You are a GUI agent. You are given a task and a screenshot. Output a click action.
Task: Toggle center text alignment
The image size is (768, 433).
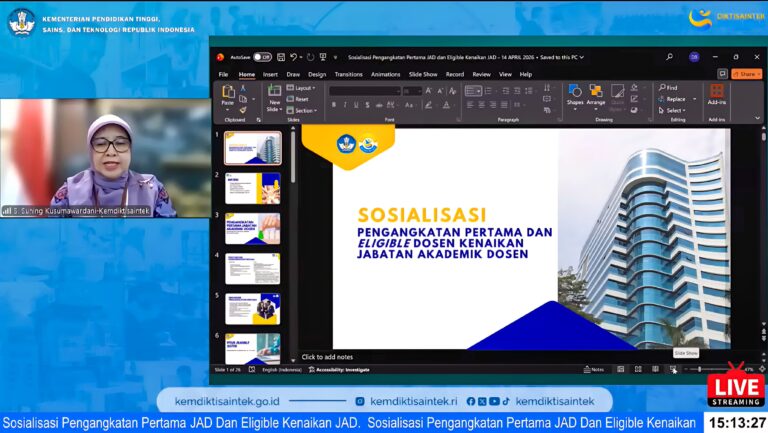pos(482,105)
